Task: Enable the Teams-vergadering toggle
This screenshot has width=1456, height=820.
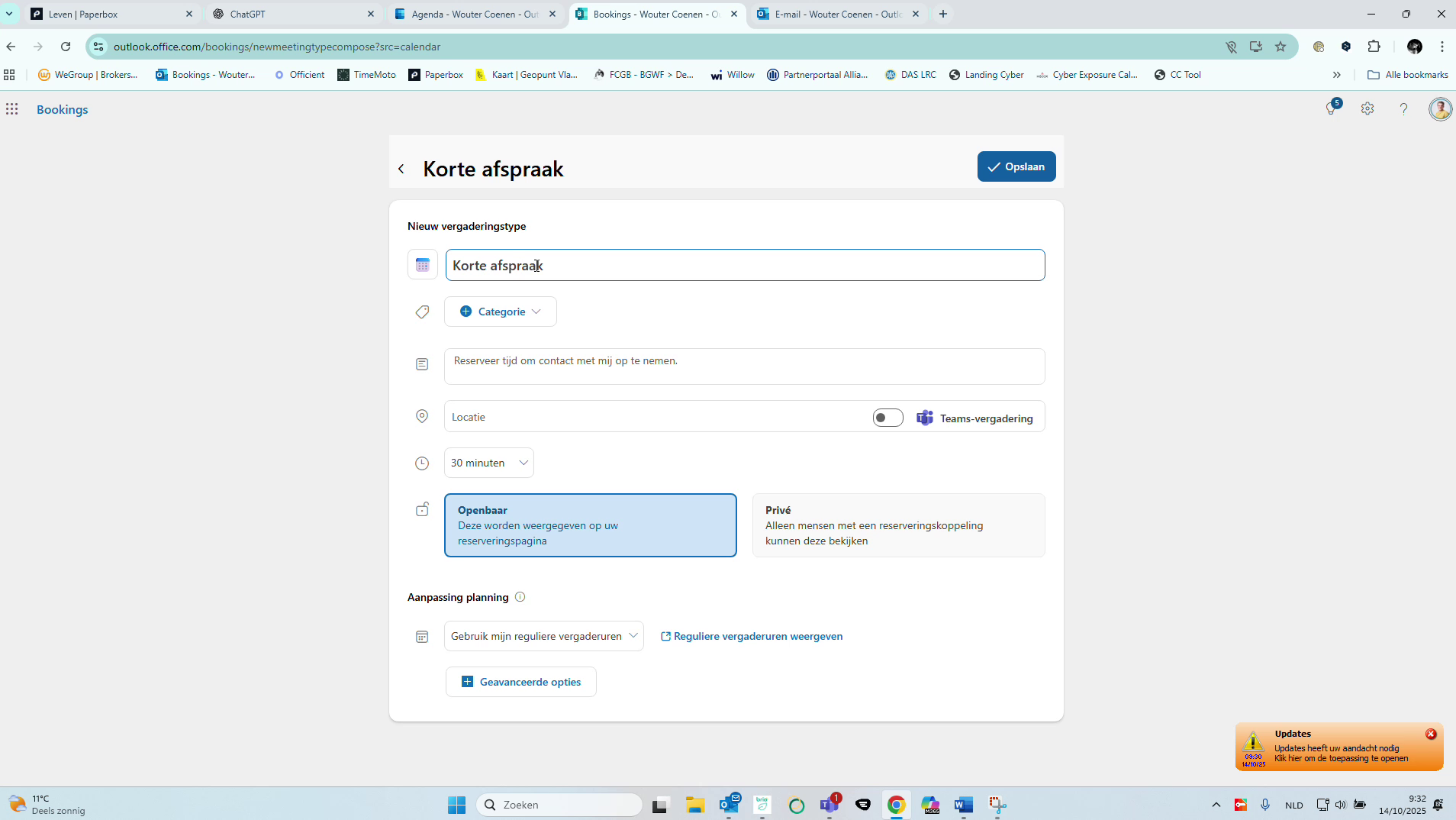Action: [x=887, y=418]
